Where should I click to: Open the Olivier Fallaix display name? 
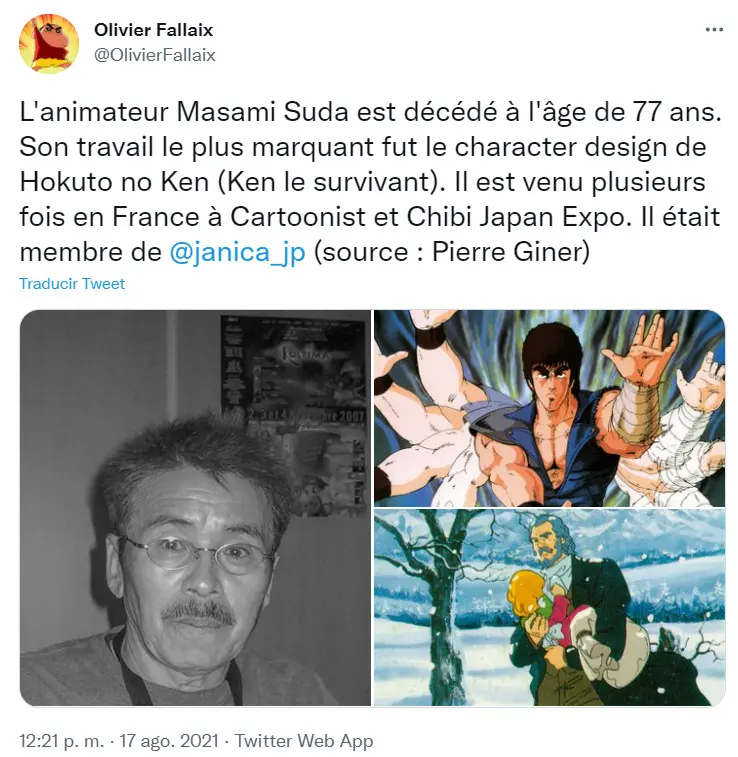click(x=153, y=30)
